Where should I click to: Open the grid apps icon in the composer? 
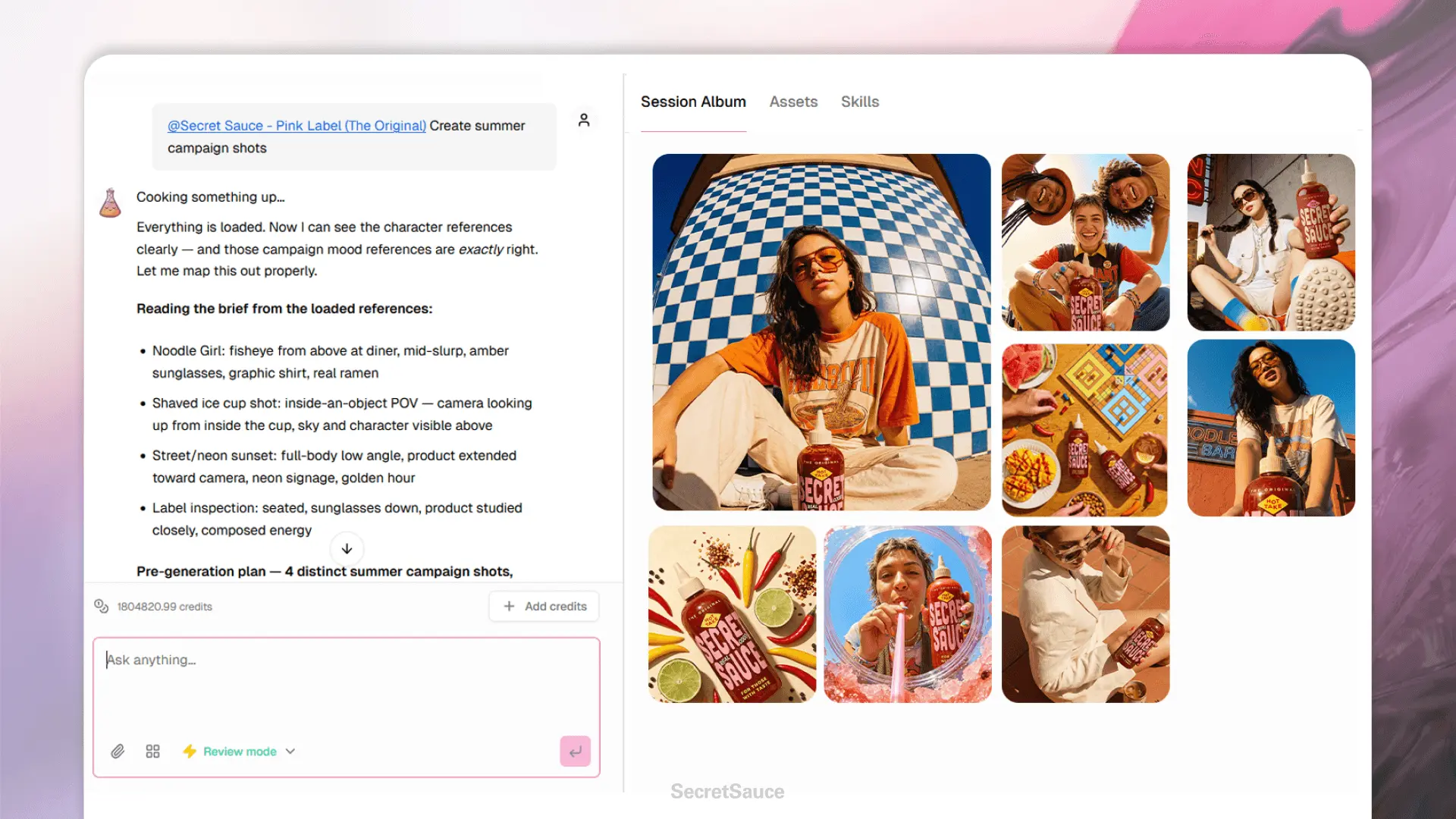[x=152, y=751]
